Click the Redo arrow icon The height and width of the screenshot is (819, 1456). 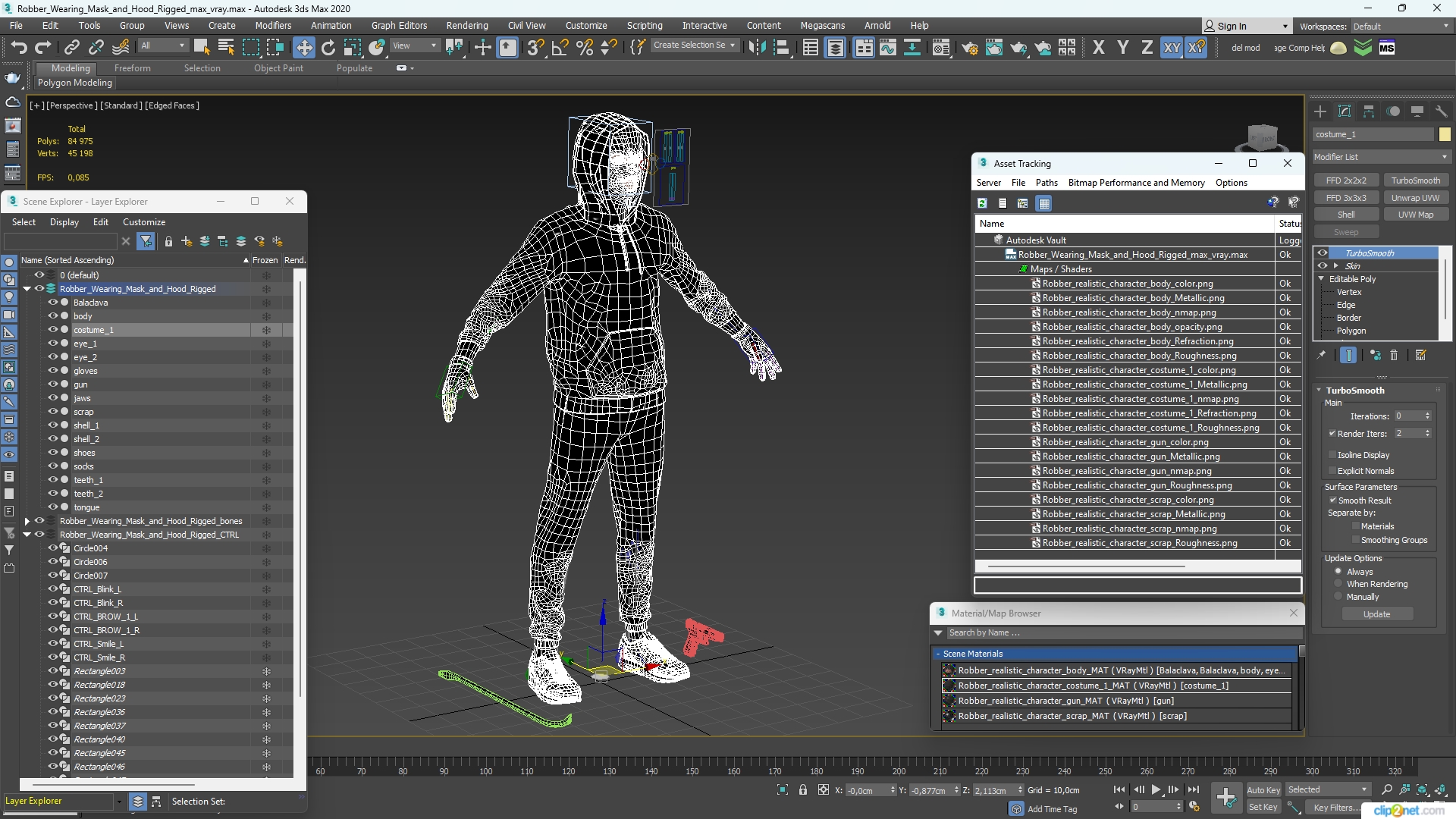click(x=43, y=48)
